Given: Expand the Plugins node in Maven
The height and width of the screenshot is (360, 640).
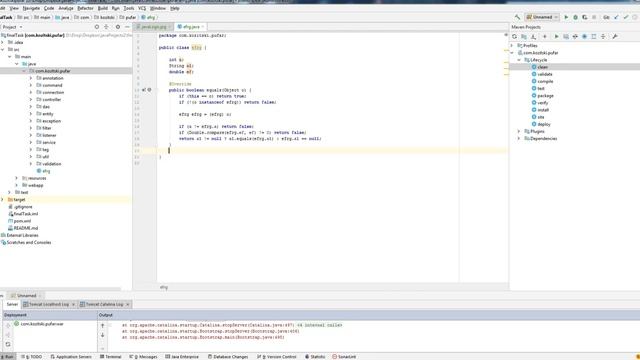Looking at the screenshot, I should (519, 131).
